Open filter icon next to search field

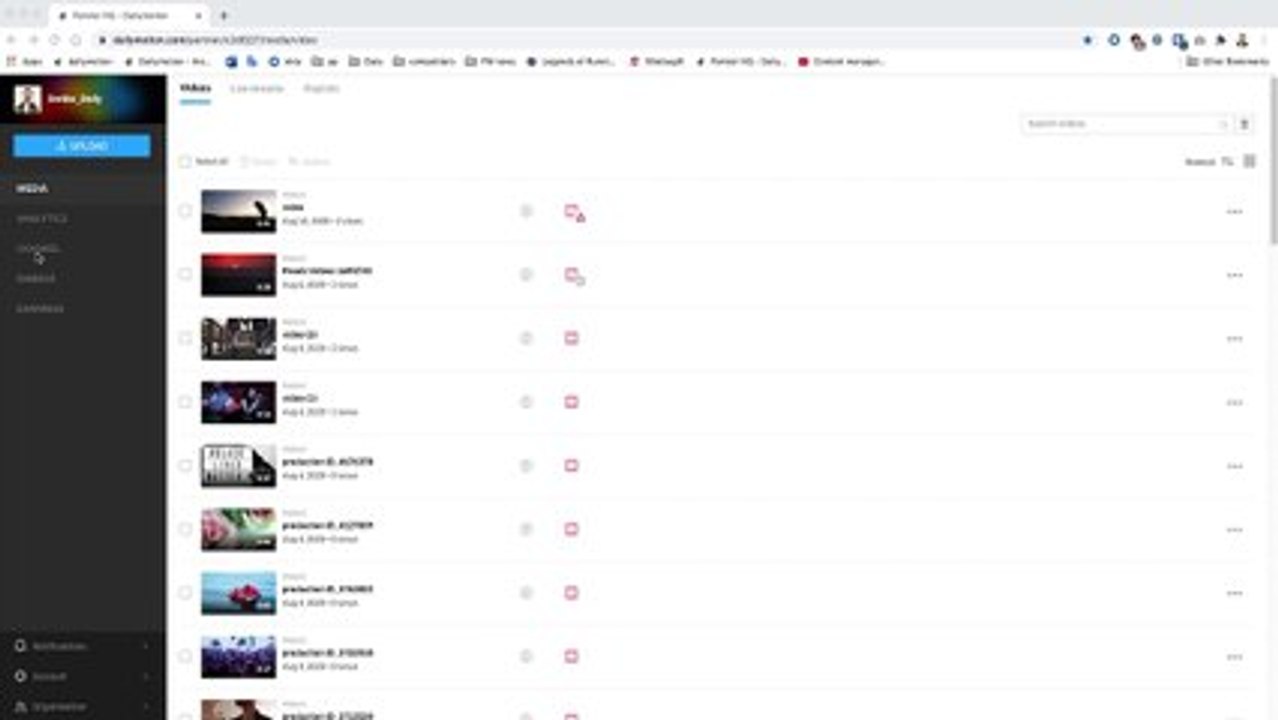tap(1245, 124)
